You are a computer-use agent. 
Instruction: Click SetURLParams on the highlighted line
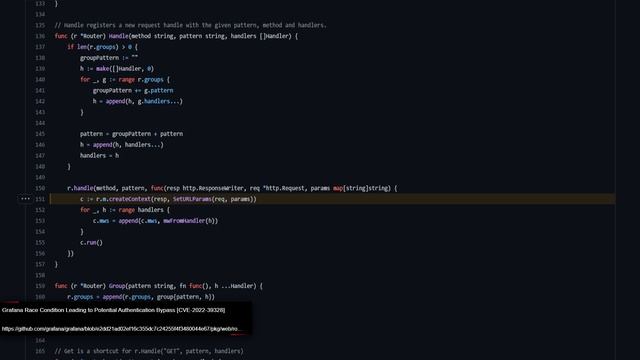[x=192, y=199]
